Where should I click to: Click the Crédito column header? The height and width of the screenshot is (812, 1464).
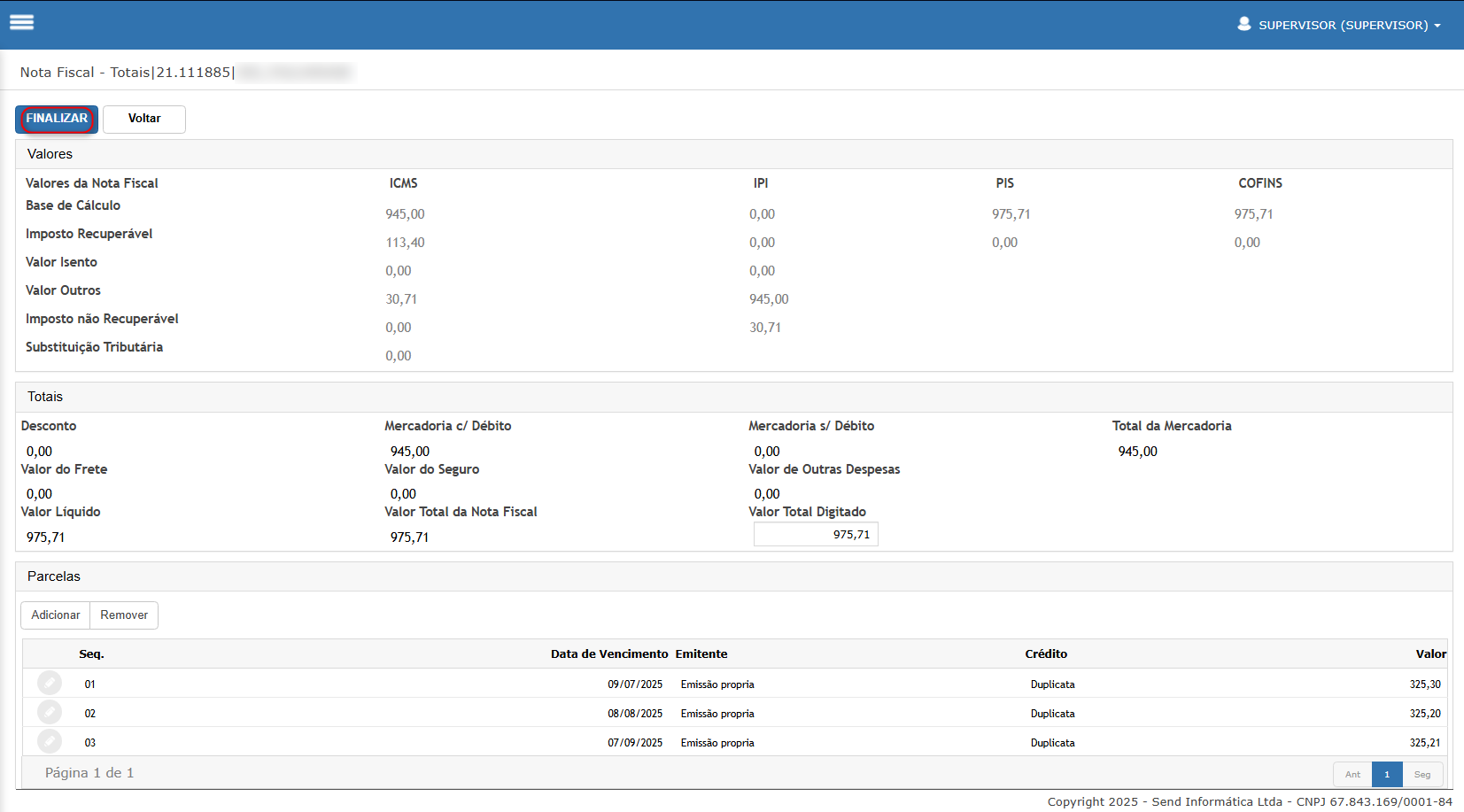[1046, 654]
